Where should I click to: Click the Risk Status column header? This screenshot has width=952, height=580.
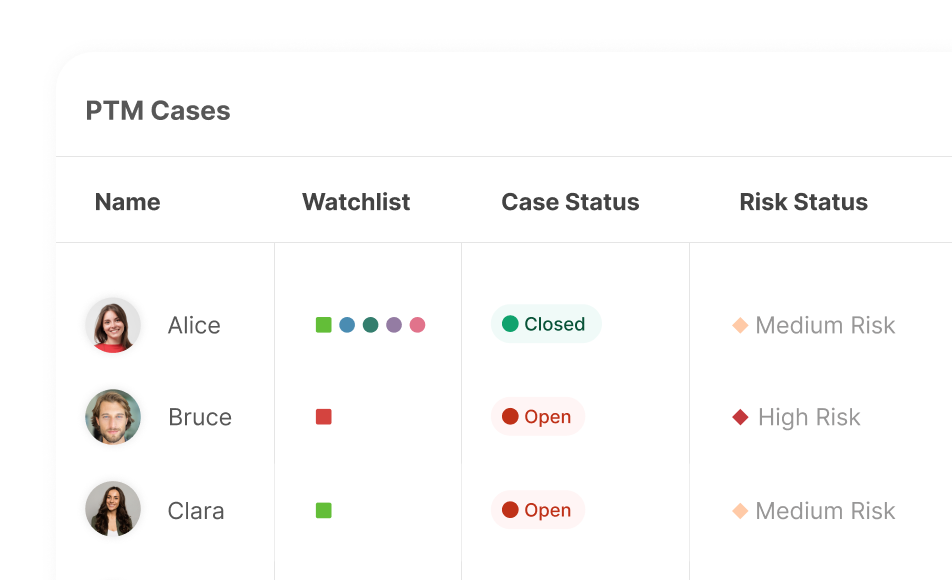click(803, 202)
